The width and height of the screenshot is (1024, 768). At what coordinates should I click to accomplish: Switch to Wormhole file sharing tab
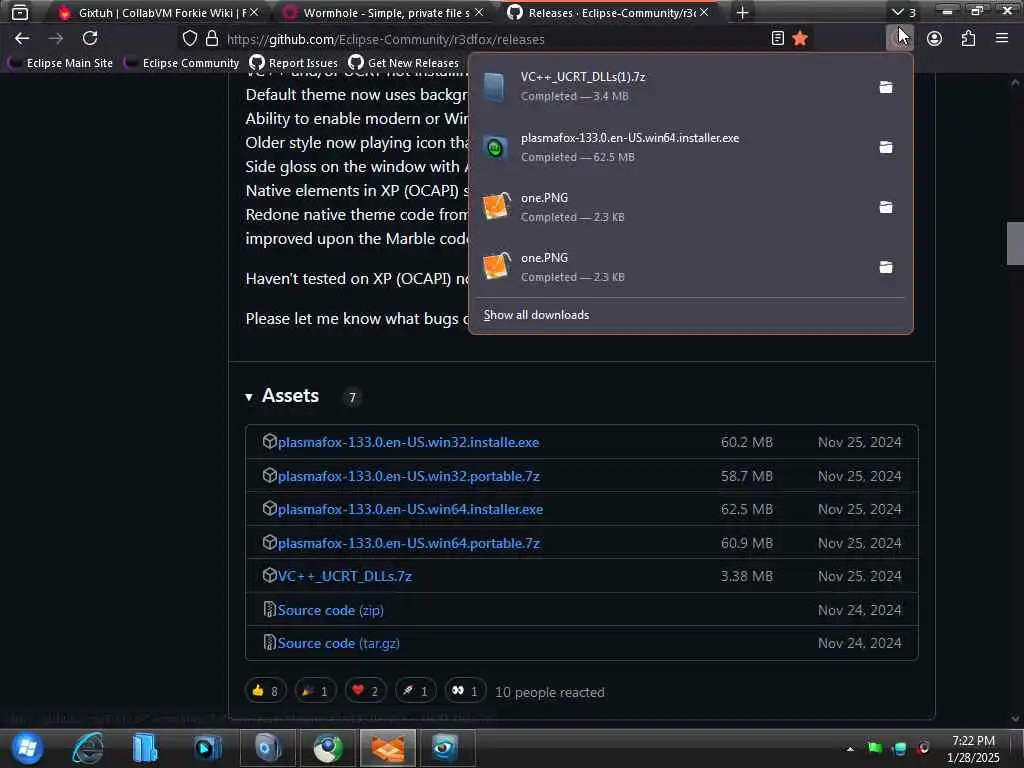377,12
